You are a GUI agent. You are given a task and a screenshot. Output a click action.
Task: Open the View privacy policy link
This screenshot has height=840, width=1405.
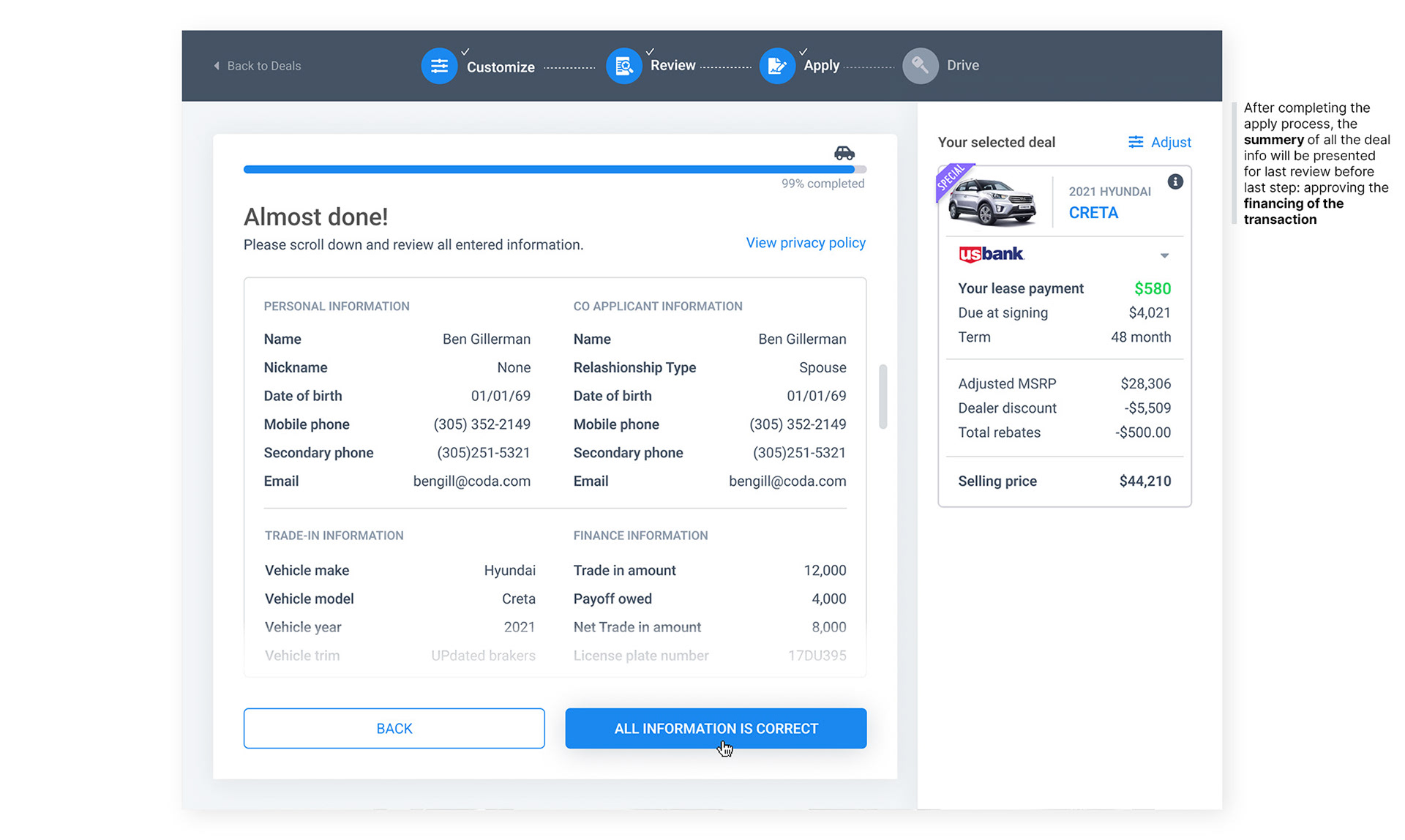[x=805, y=242]
